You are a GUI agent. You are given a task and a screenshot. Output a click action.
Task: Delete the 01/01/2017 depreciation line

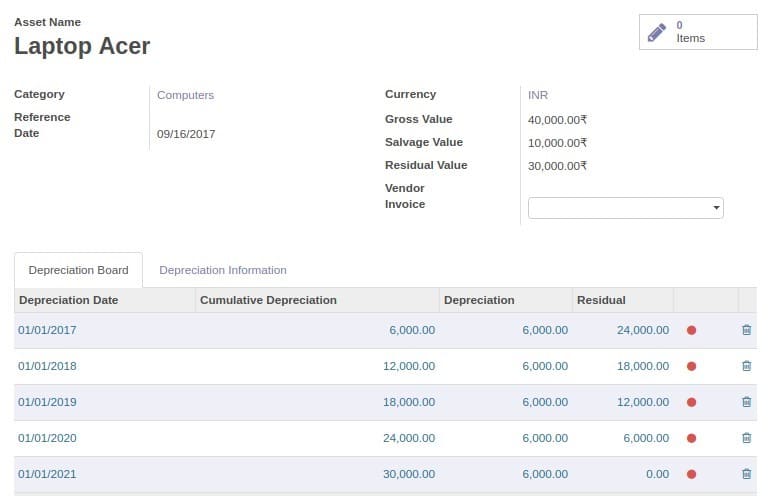[746, 330]
